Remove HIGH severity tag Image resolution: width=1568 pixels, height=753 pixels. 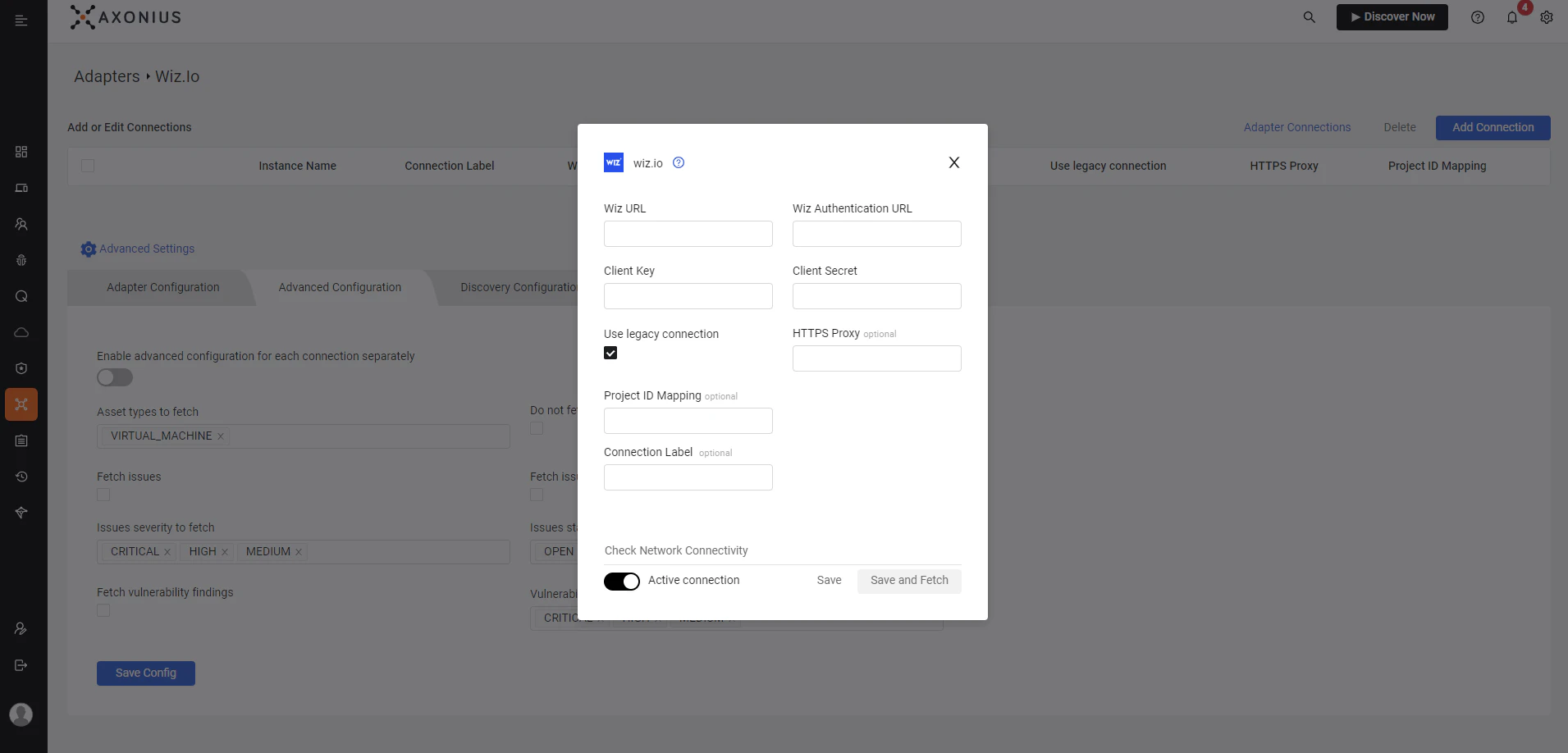click(225, 552)
